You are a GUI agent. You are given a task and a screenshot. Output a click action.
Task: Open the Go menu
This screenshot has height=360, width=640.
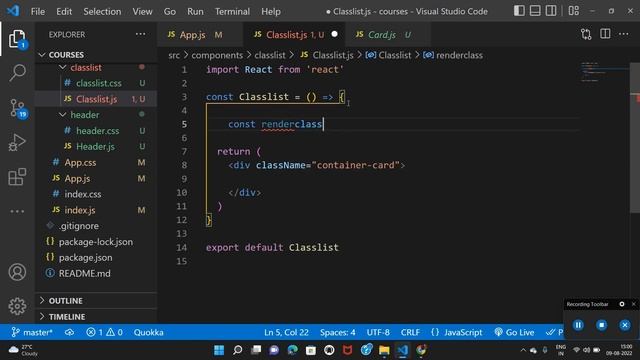pos(170,11)
